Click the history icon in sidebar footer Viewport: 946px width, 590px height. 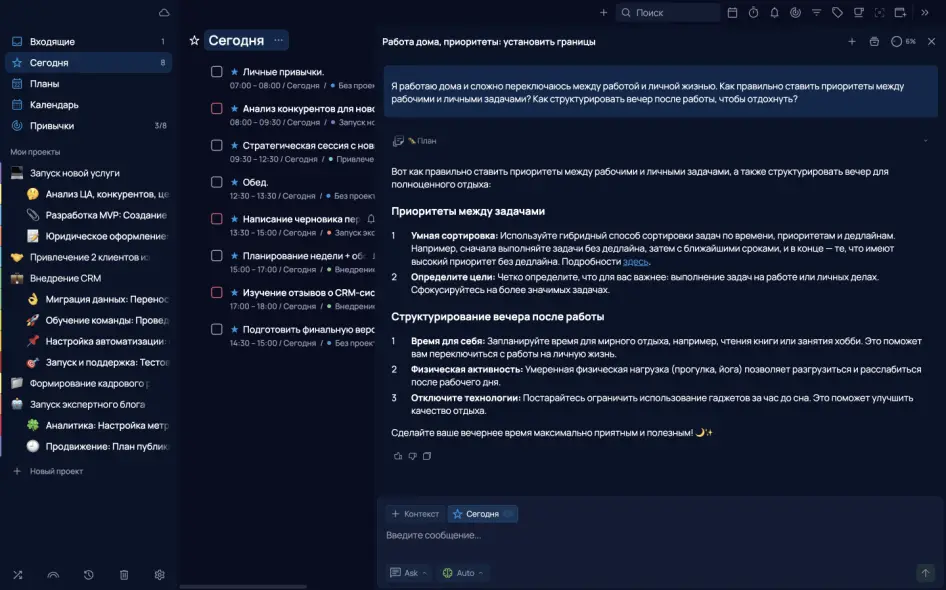89,575
